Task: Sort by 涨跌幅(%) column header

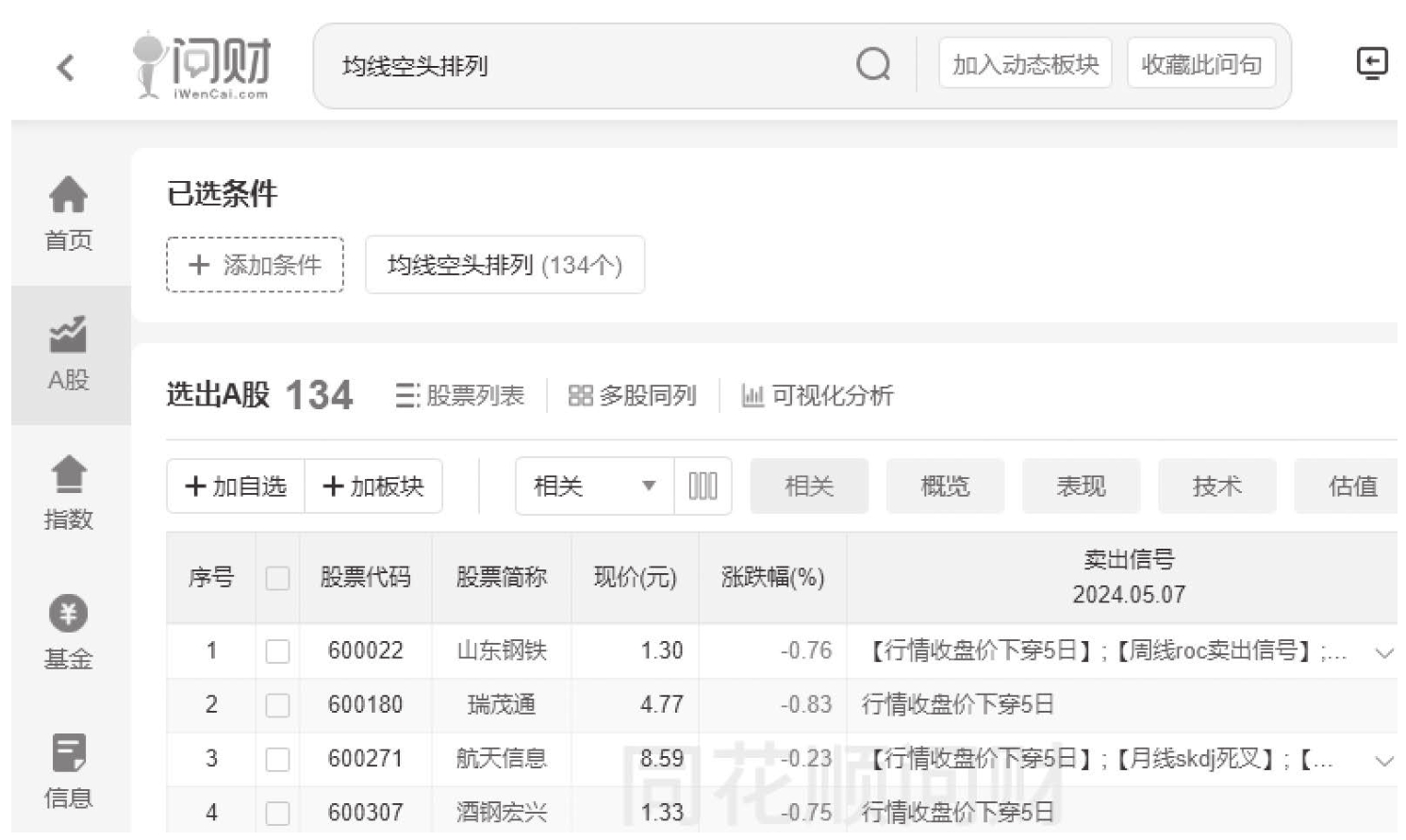Action: (772, 577)
